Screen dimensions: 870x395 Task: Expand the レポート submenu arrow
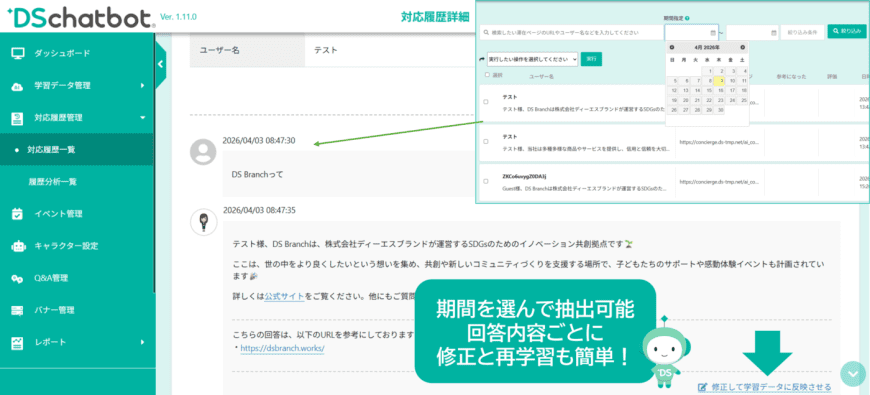point(143,342)
